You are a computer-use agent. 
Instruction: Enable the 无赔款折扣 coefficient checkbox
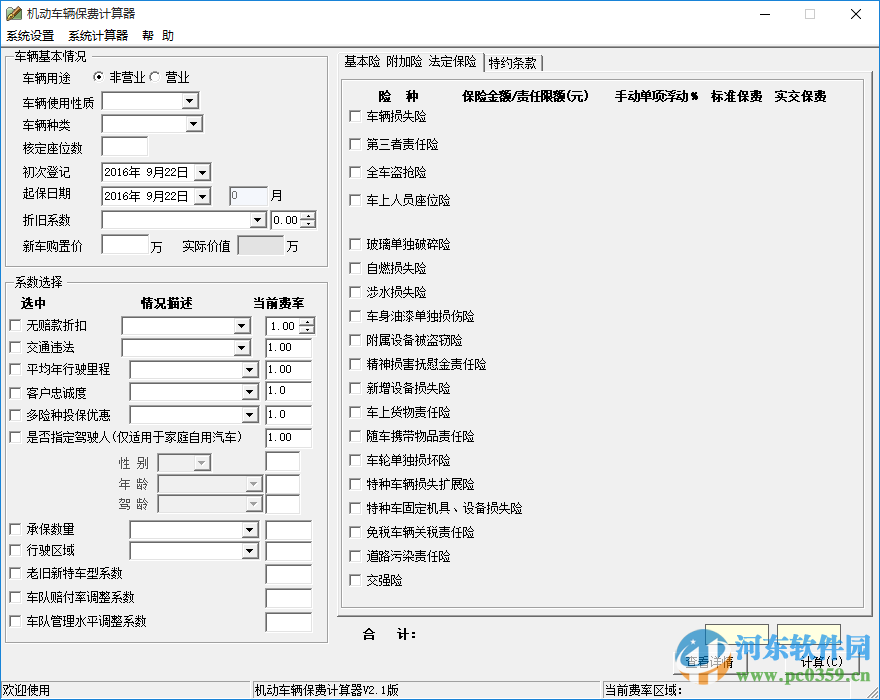pos(17,324)
